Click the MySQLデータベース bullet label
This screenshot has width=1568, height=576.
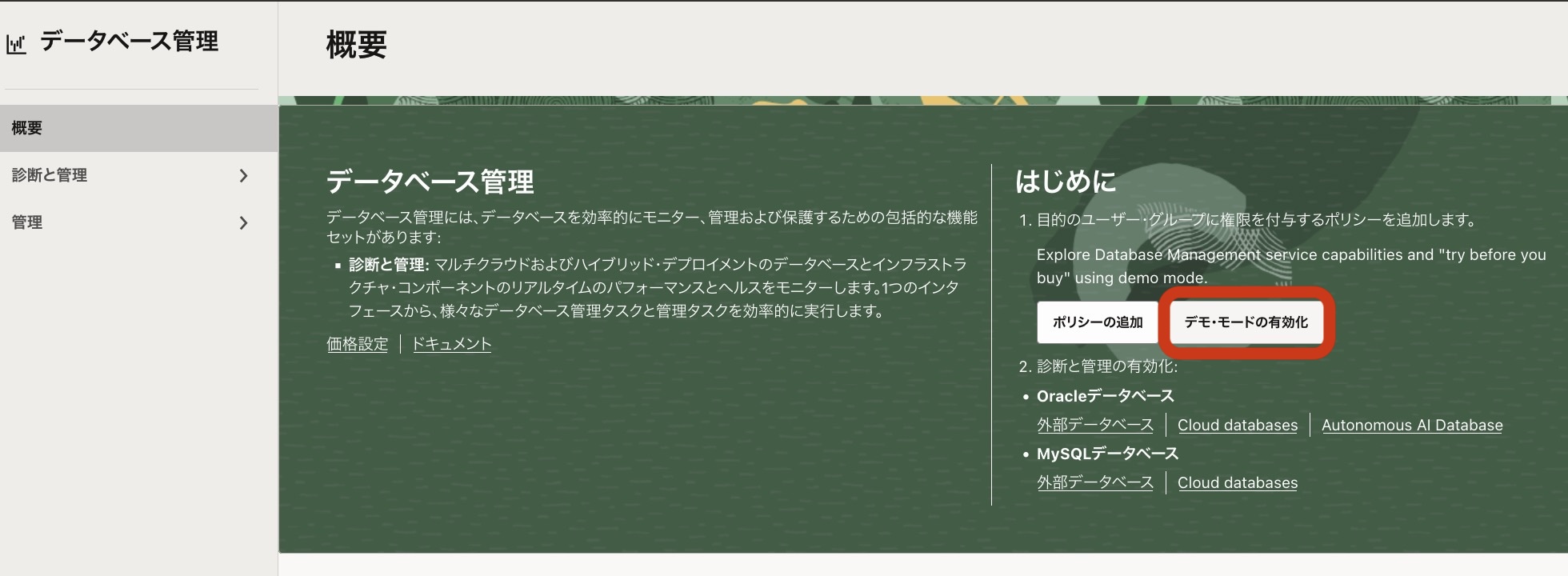(1108, 454)
